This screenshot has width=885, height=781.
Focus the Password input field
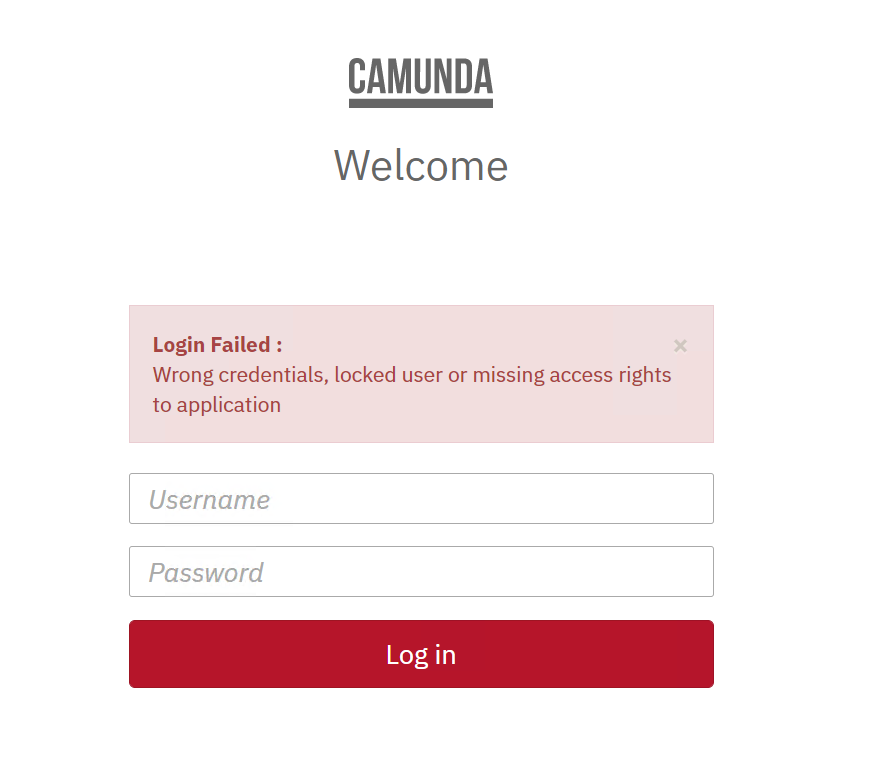coord(421,571)
